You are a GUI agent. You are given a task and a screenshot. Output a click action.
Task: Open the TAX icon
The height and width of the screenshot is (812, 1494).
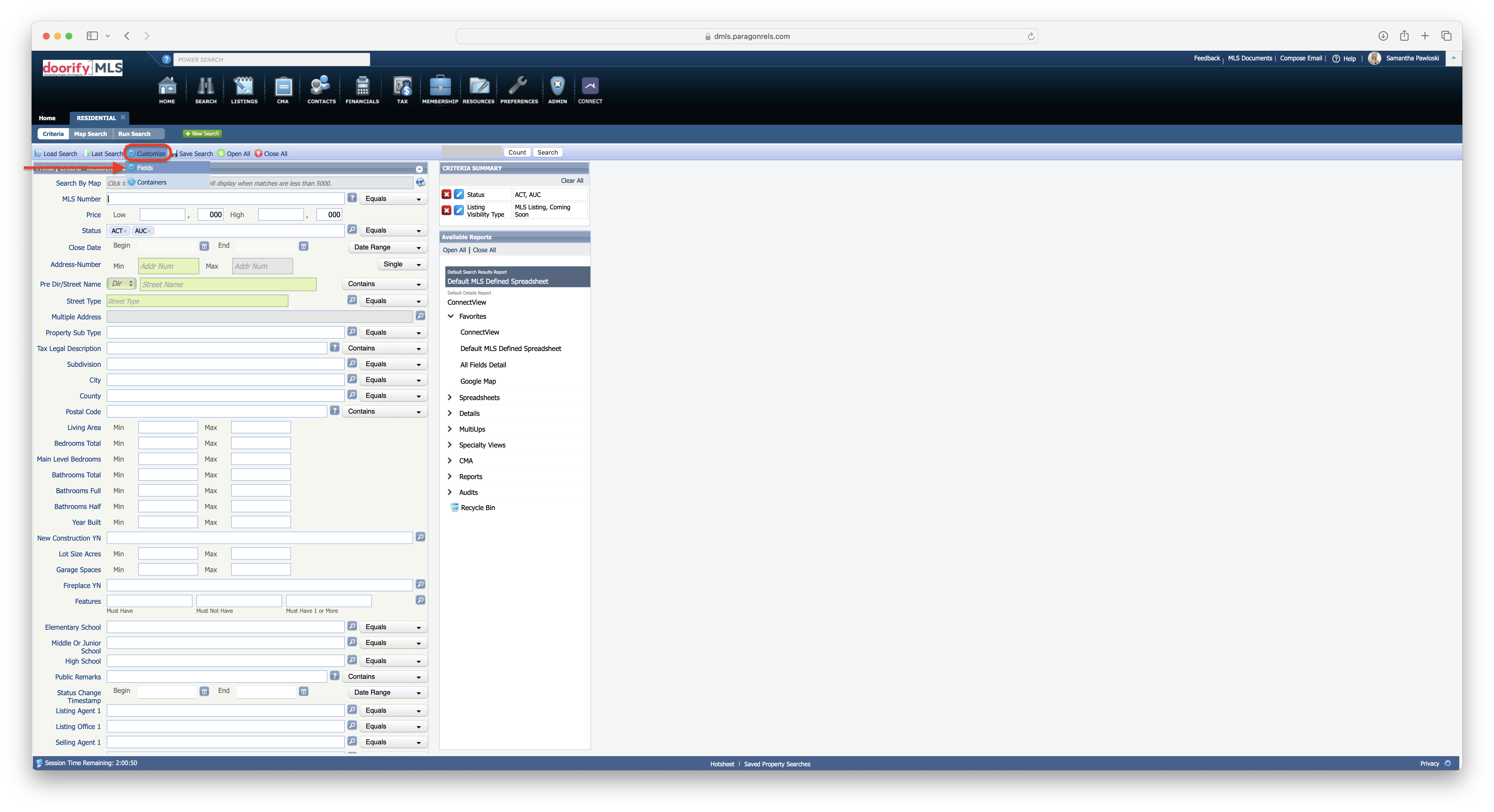[402, 90]
